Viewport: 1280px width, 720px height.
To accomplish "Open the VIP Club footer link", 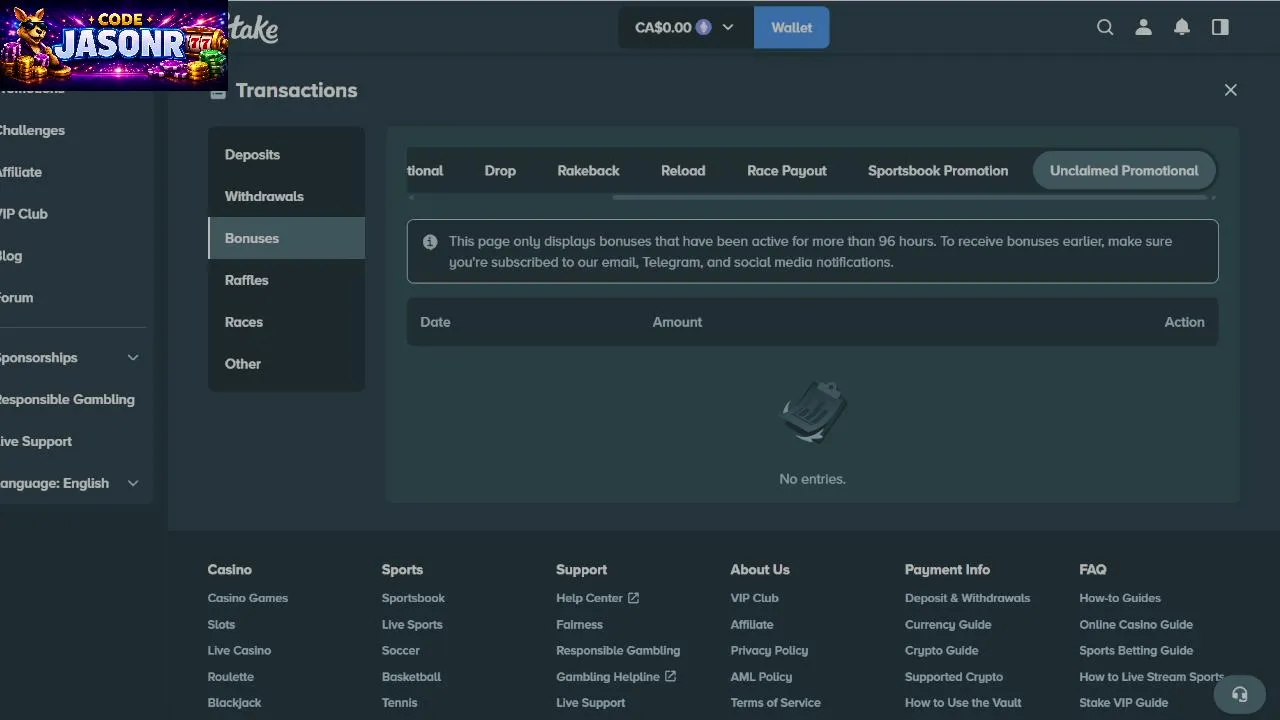I will point(754,598).
